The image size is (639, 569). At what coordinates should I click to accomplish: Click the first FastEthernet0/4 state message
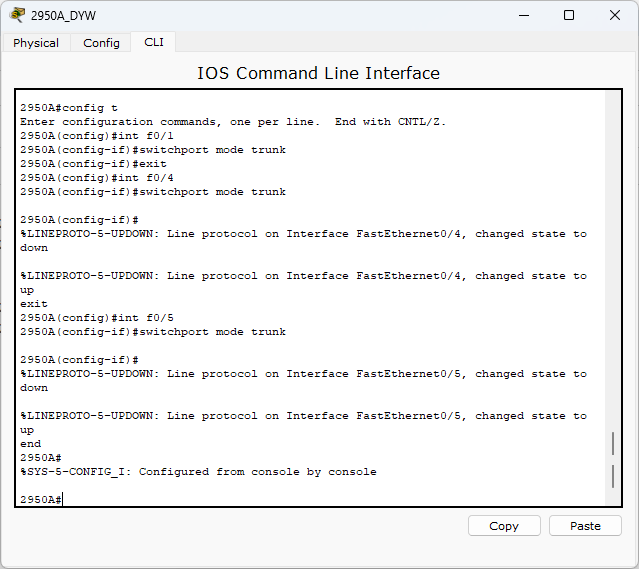tap(304, 240)
